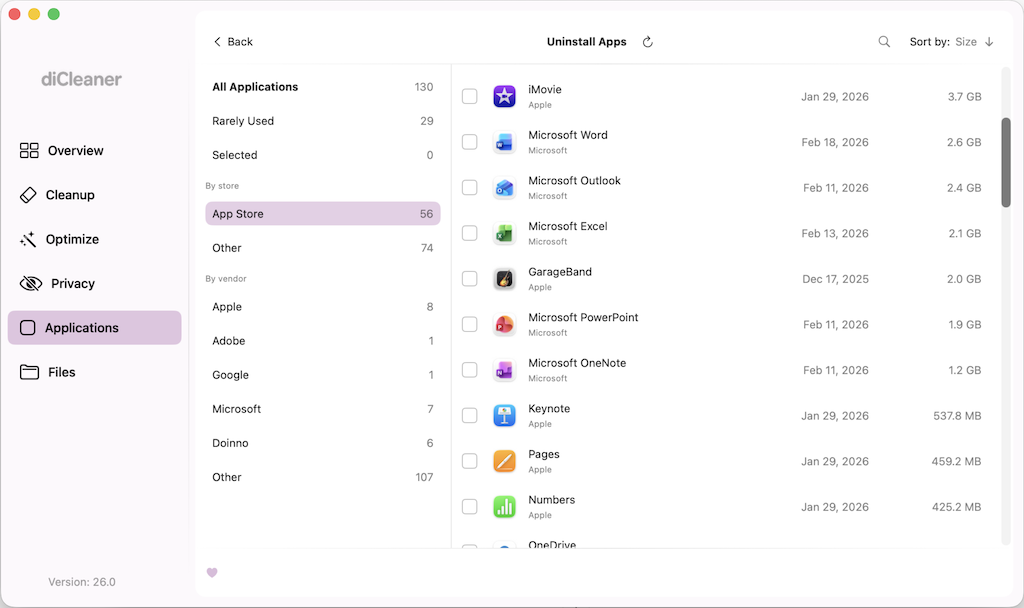Image resolution: width=1024 pixels, height=608 pixels.
Task: Click the Microsoft Outlook app icon
Action: [x=504, y=188]
